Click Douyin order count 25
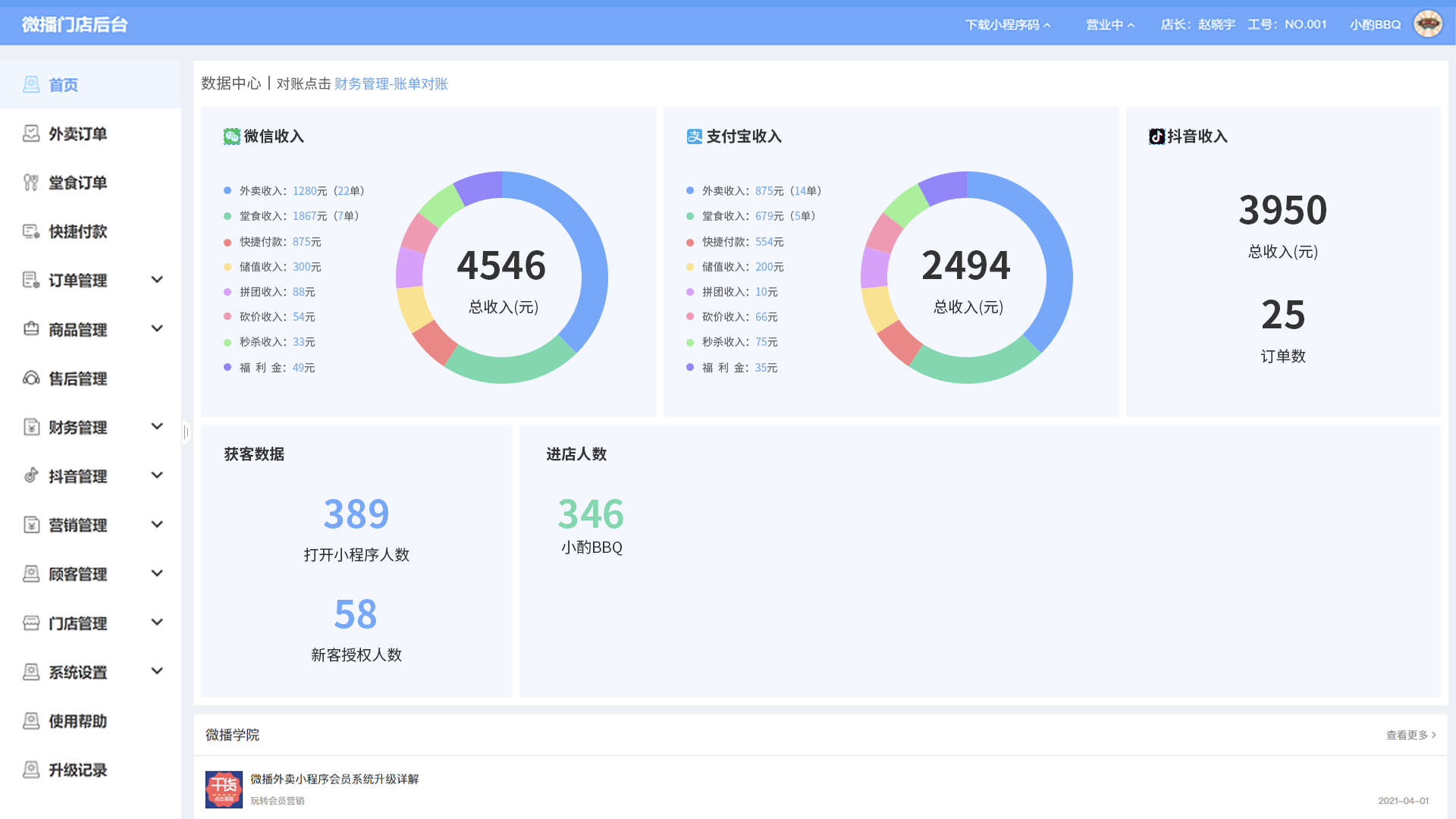This screenshot has height=819, width=1456. point(1283,315)
